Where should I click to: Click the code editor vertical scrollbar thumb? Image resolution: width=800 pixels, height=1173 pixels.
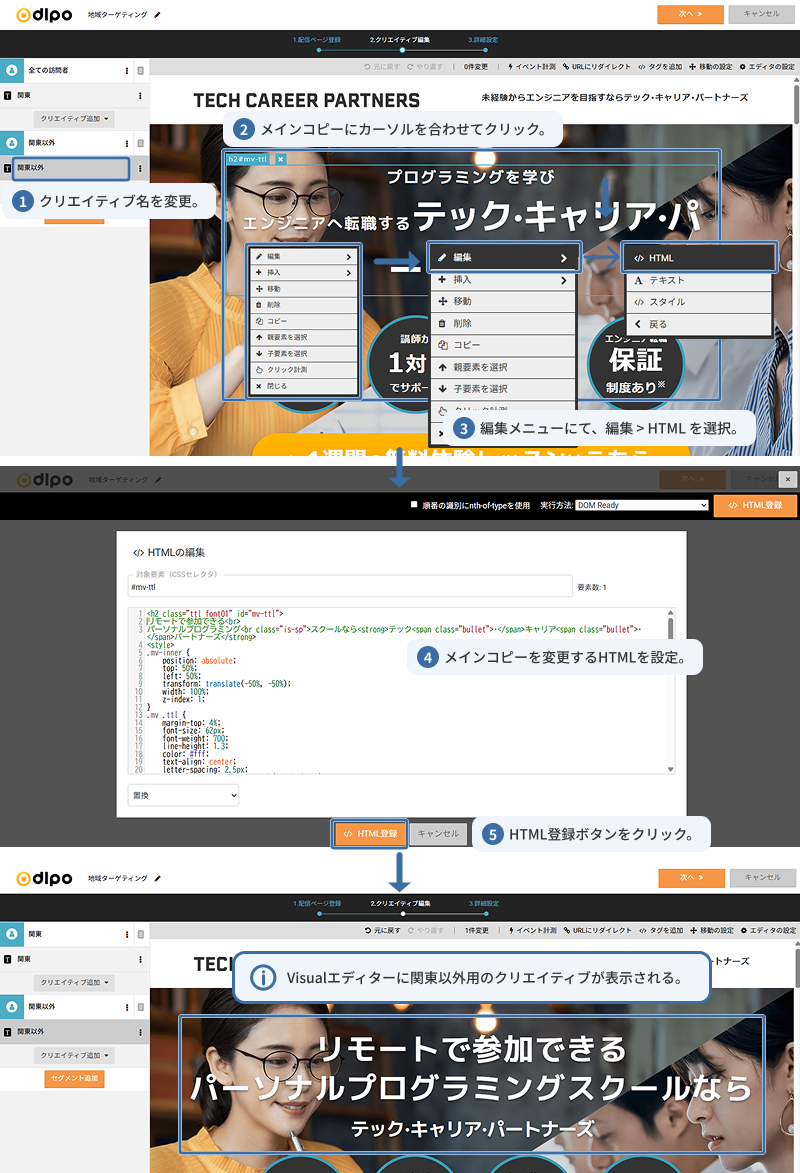click(671, 628)
